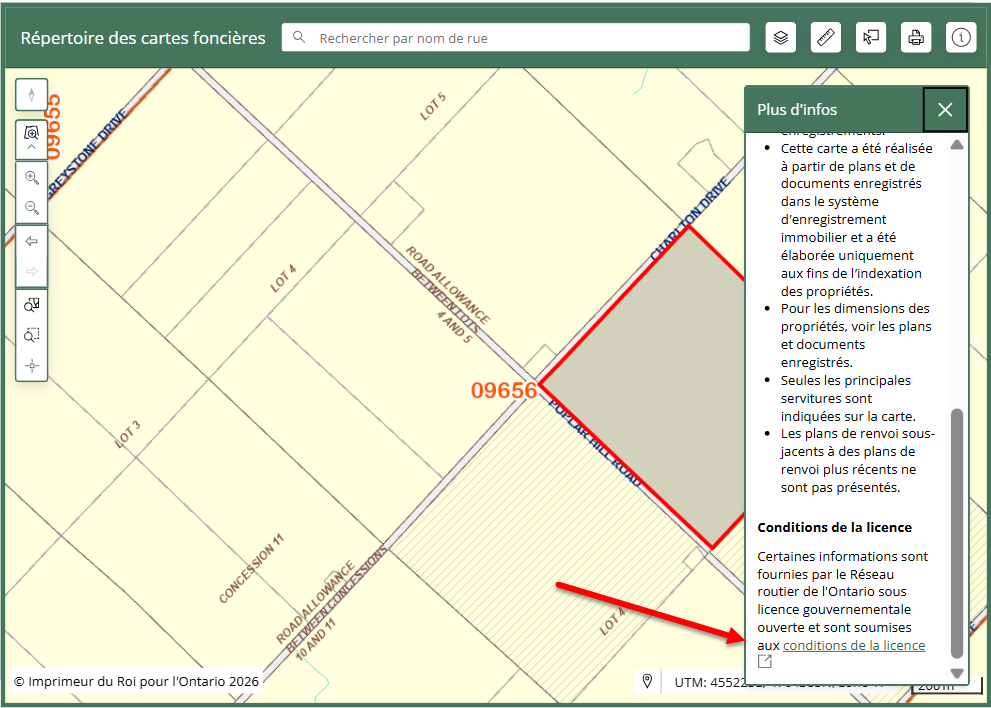Select the identify-by-shape search tool
The width and height of the screenshot is (991, 708).
tap(32, 305)
